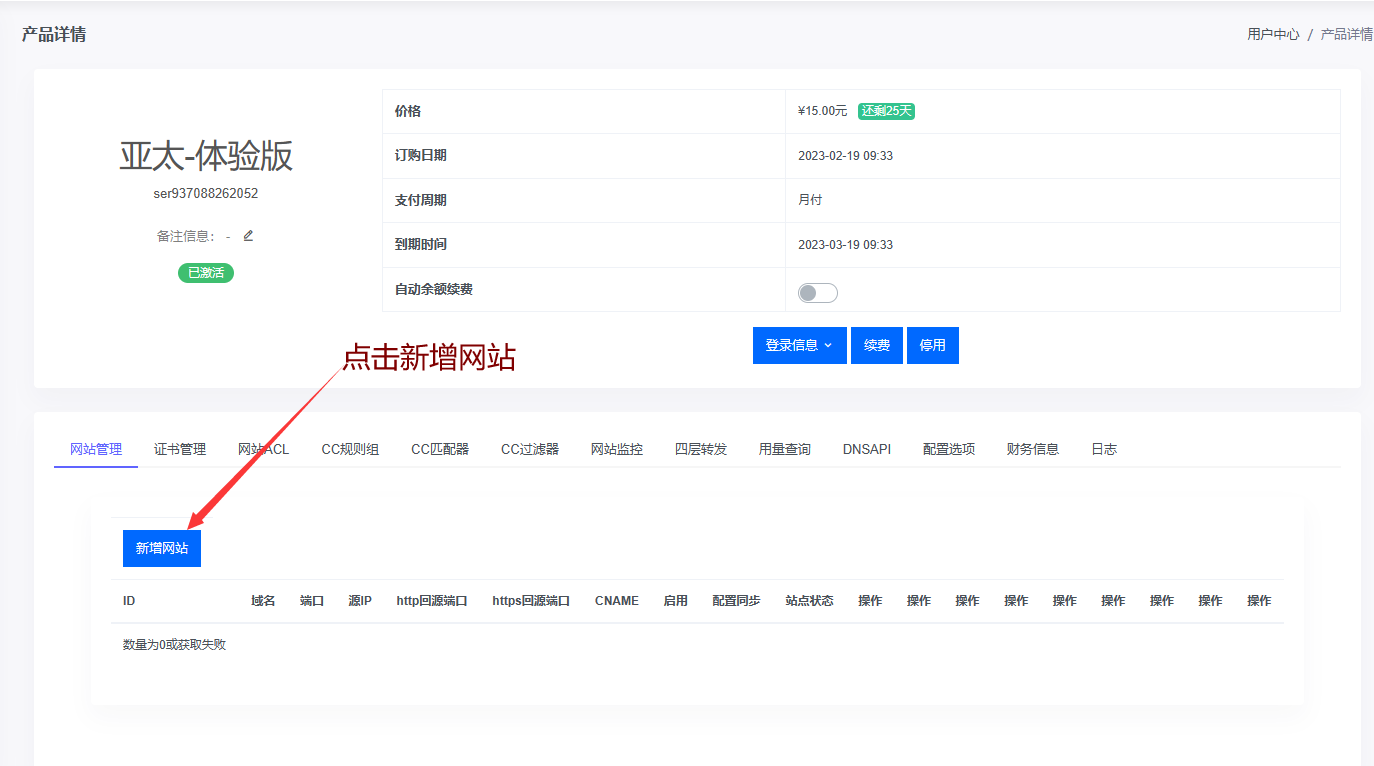The height and width of the screenshot is (766, 1374).
Task: Open the 四层转发 tab
Action: coord(701,449)
